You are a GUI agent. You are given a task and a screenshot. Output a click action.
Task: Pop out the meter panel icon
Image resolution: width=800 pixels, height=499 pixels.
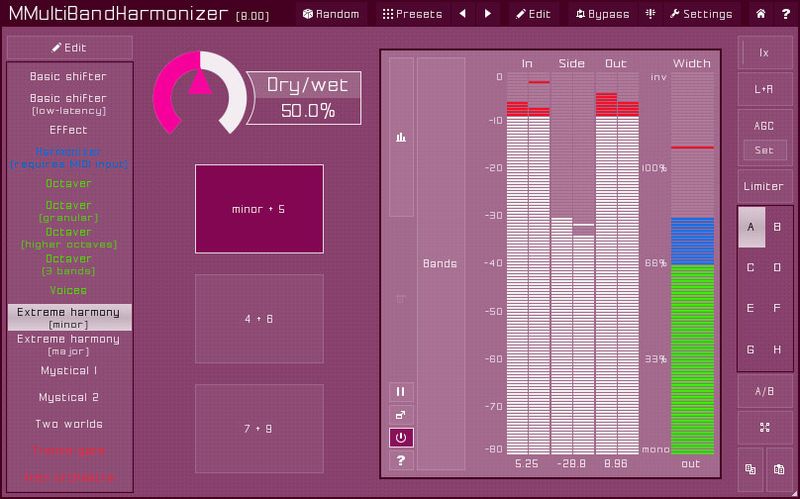401,415
